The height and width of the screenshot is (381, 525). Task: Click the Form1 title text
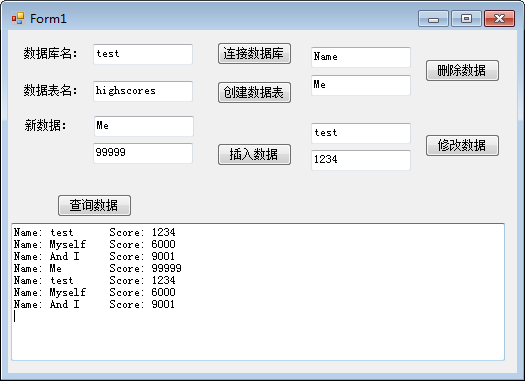click(x=48, y=19)
